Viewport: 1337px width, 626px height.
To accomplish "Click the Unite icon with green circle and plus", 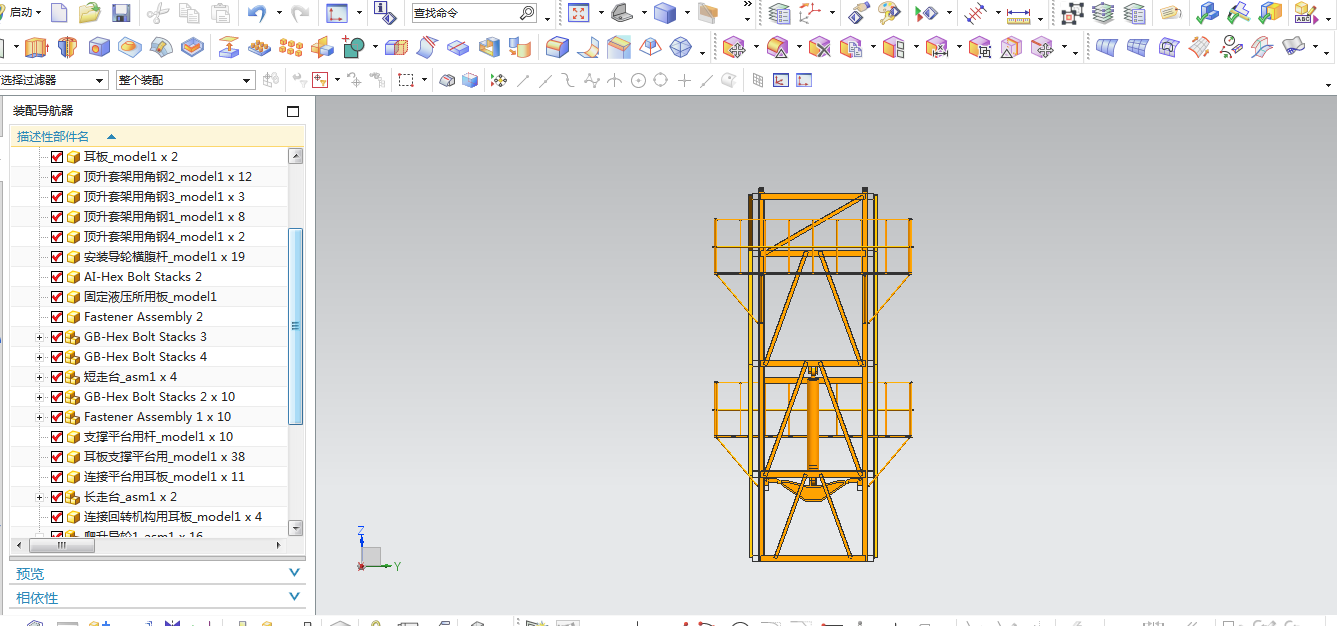I will pos(353,47).
